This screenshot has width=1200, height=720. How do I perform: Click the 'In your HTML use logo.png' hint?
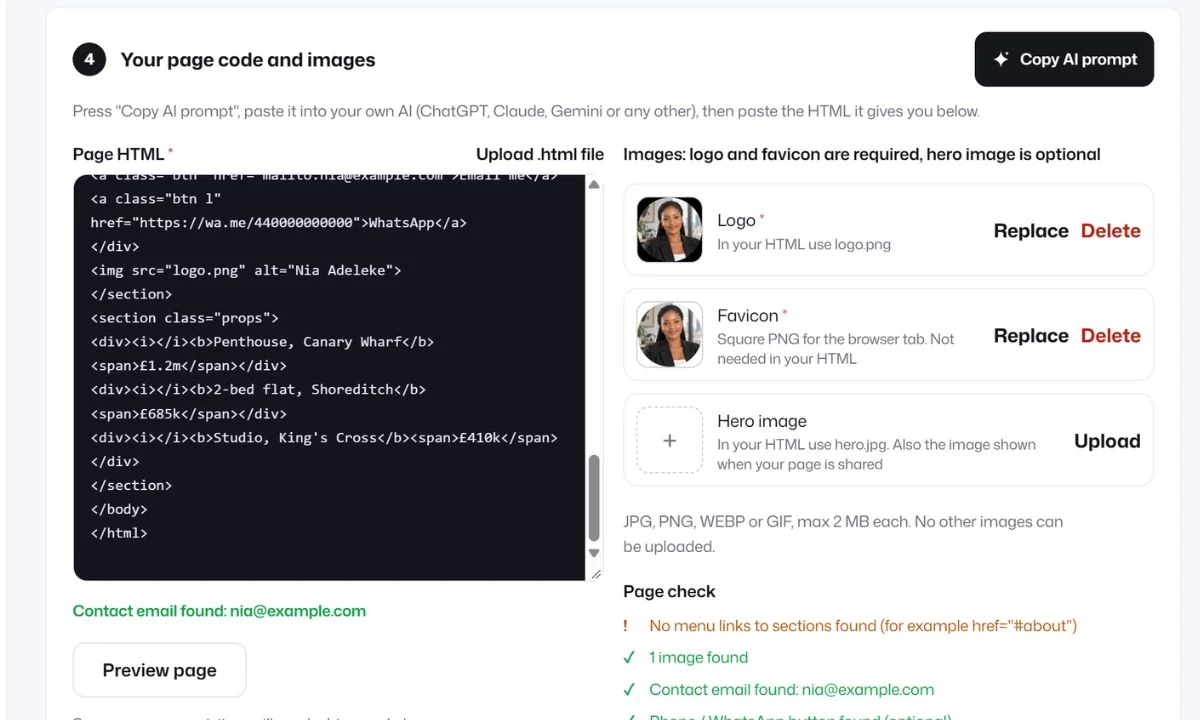pos(804,244)
